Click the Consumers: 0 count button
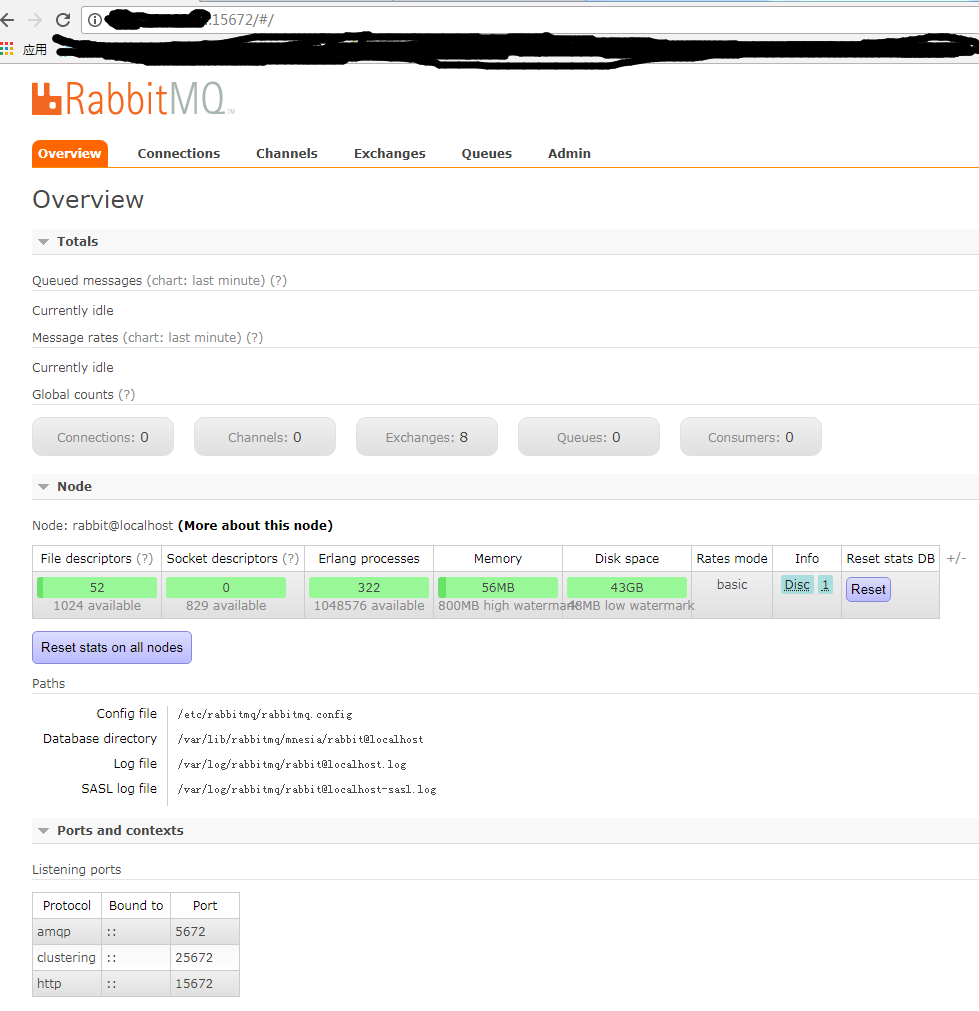979x1011 pixels. (x=751, y=437)
